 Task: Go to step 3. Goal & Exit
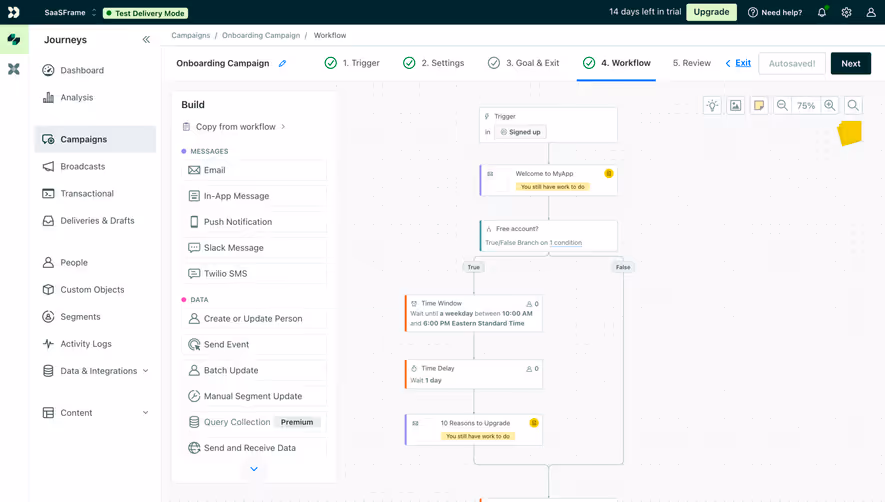click(523, 63)
